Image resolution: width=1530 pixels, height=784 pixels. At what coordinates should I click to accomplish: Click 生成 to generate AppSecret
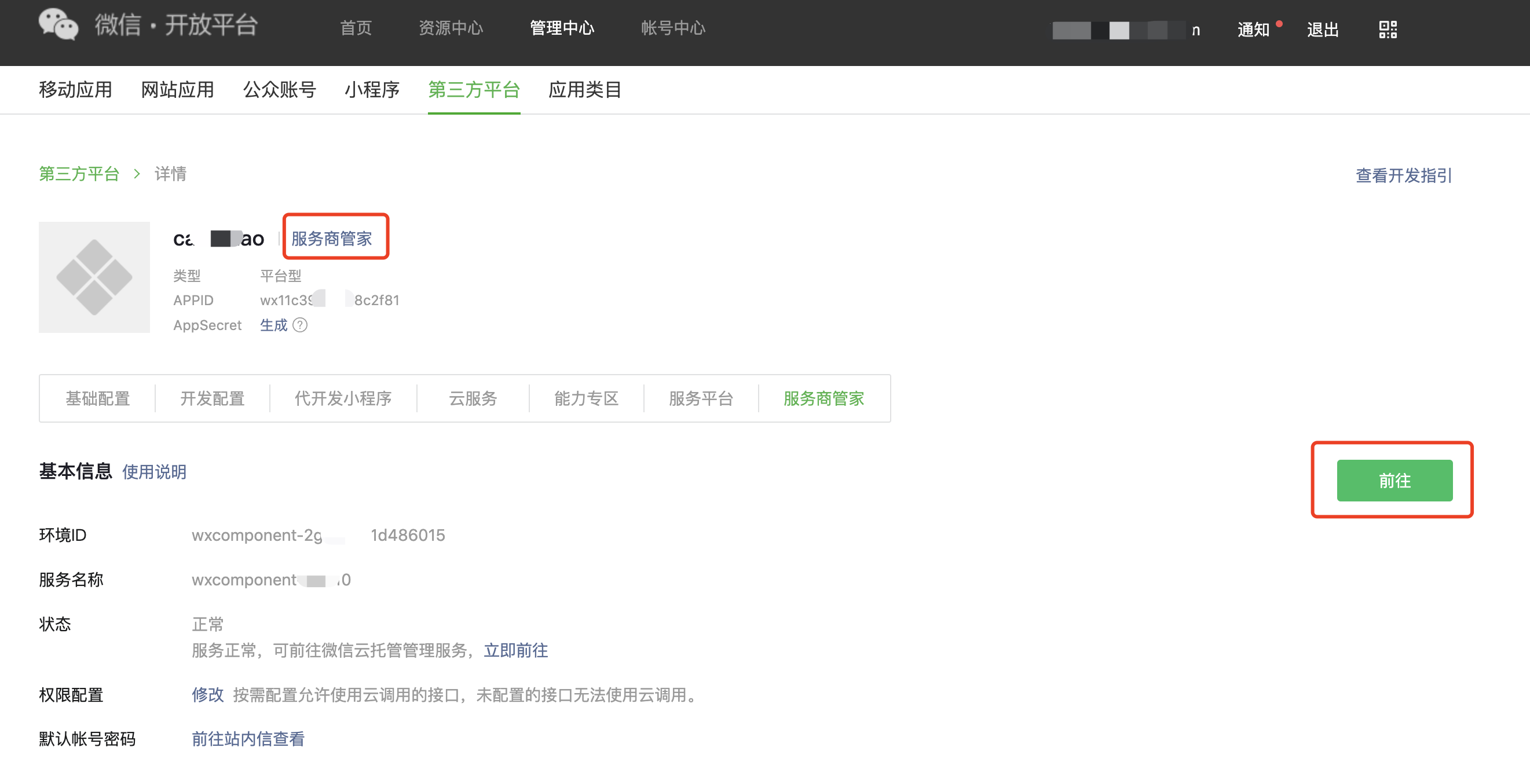pyautogui.click(x=274, y=325)
